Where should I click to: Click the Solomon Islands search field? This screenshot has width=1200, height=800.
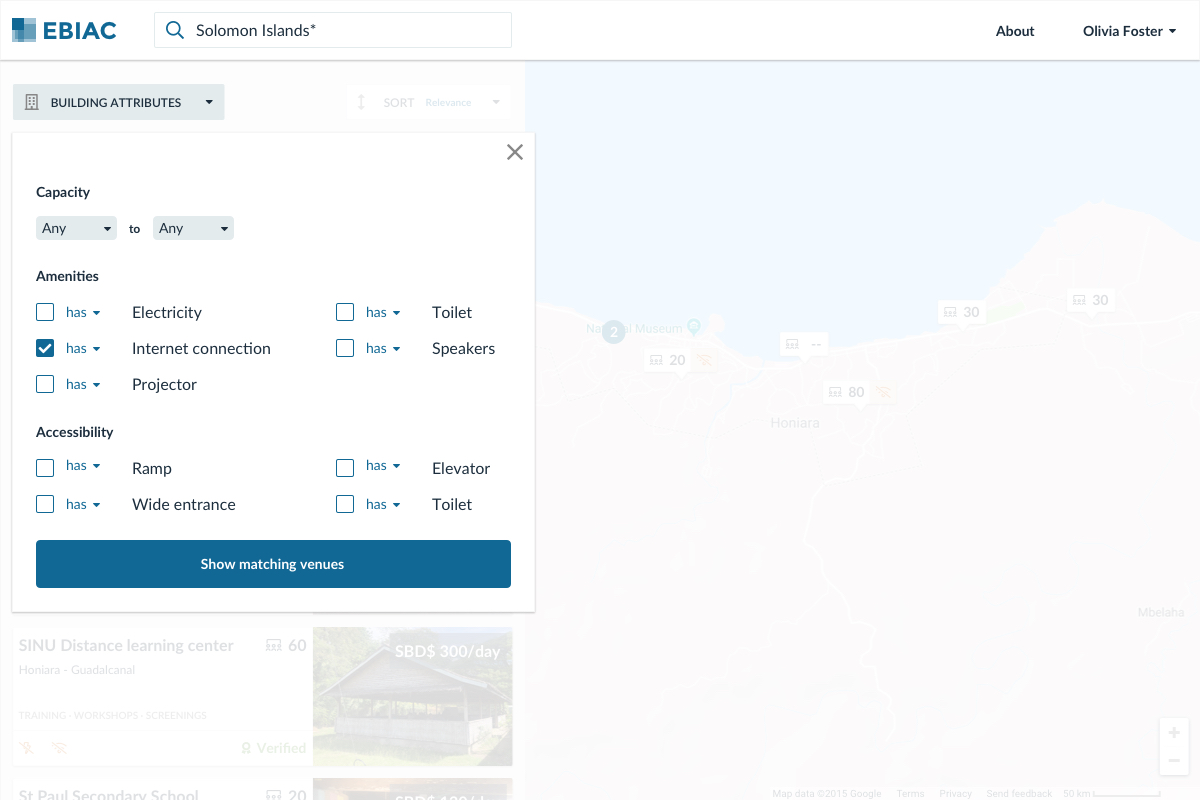(x=333, y=30)
